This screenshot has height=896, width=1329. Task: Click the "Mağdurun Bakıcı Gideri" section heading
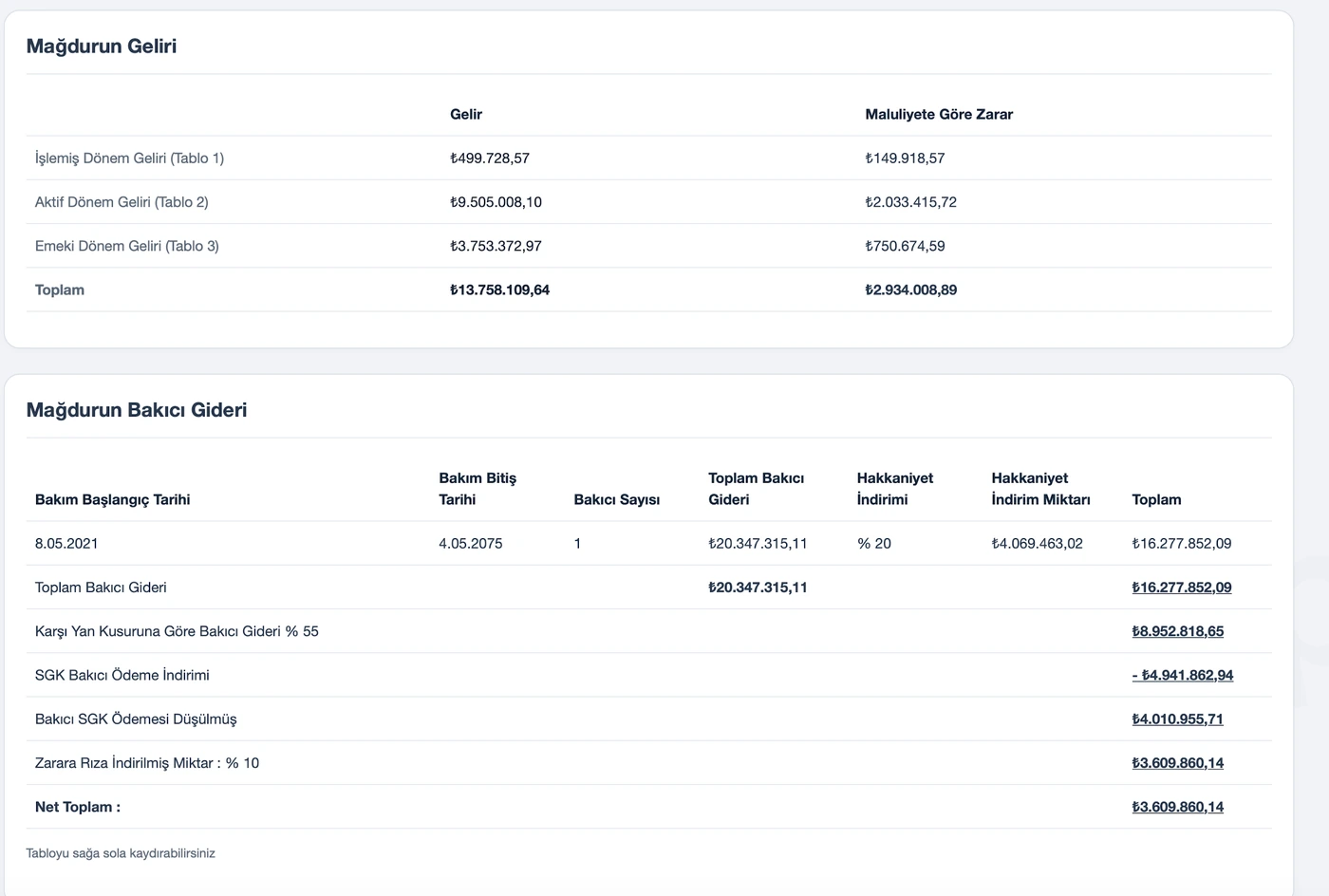click(x=137, y=410)
